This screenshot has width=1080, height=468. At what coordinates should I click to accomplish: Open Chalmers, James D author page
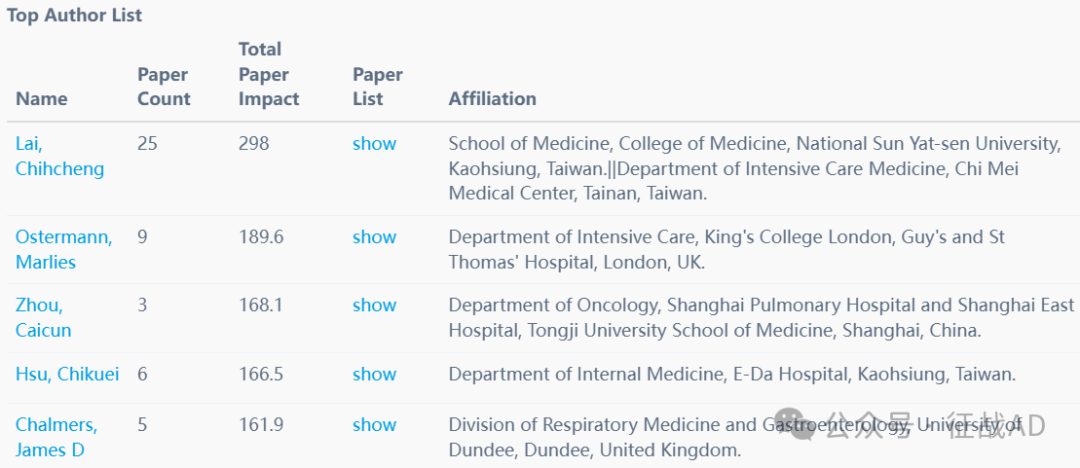coord(56,437)
